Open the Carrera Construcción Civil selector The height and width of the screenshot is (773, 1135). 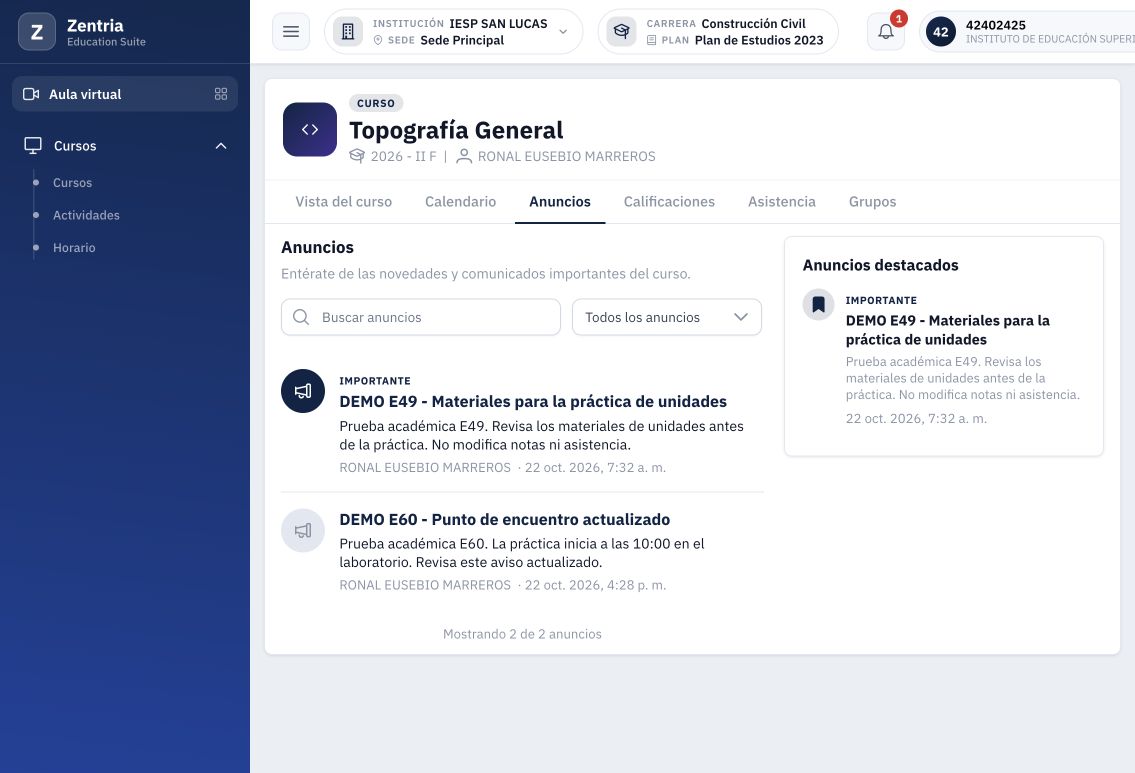tap(718, 32)
